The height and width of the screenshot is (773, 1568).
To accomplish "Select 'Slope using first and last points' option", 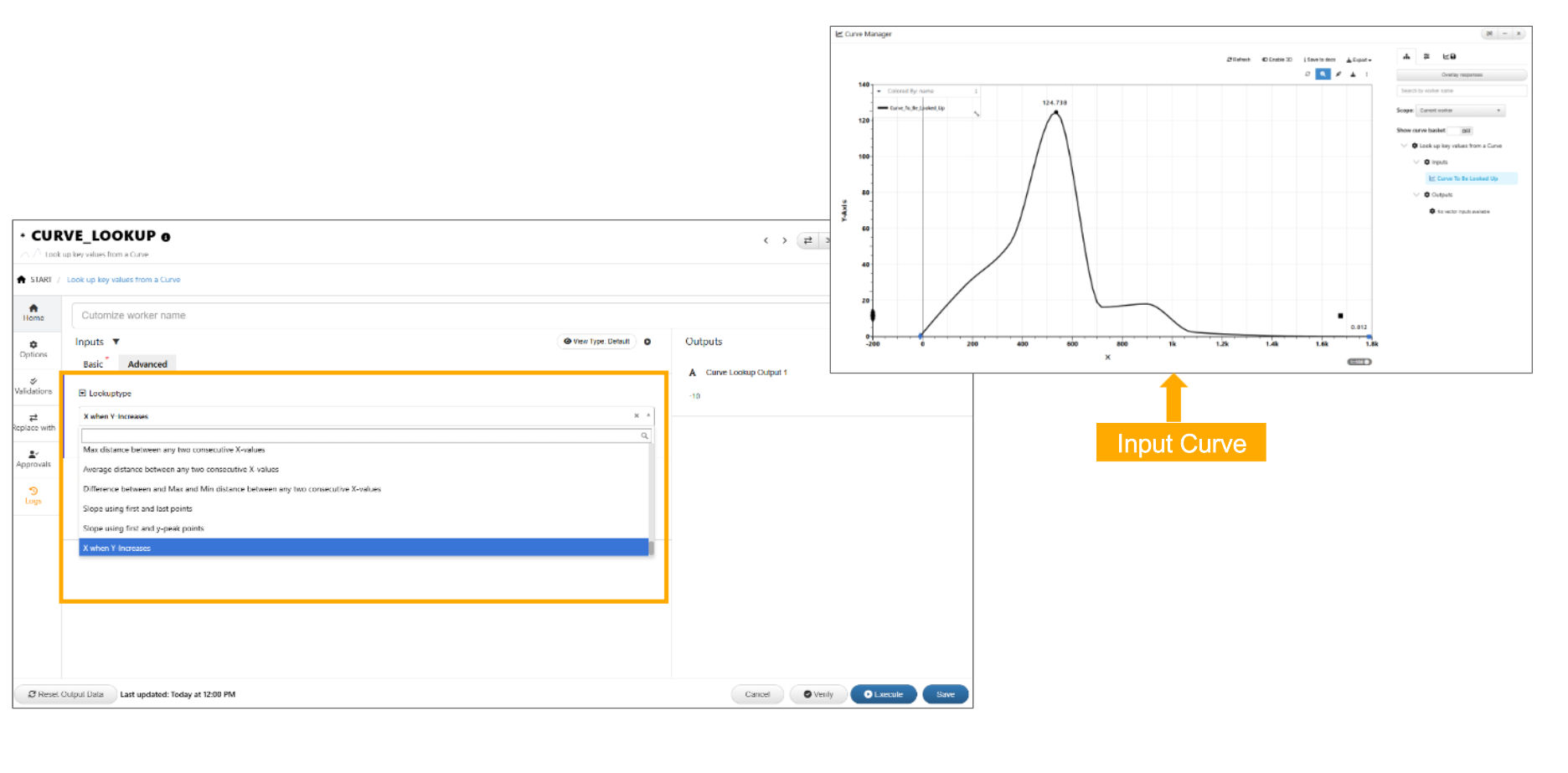I will click(137, 509).
